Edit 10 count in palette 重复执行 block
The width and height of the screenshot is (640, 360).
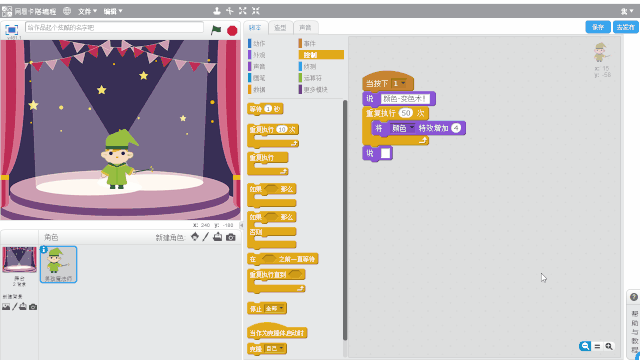coord(282,129)
